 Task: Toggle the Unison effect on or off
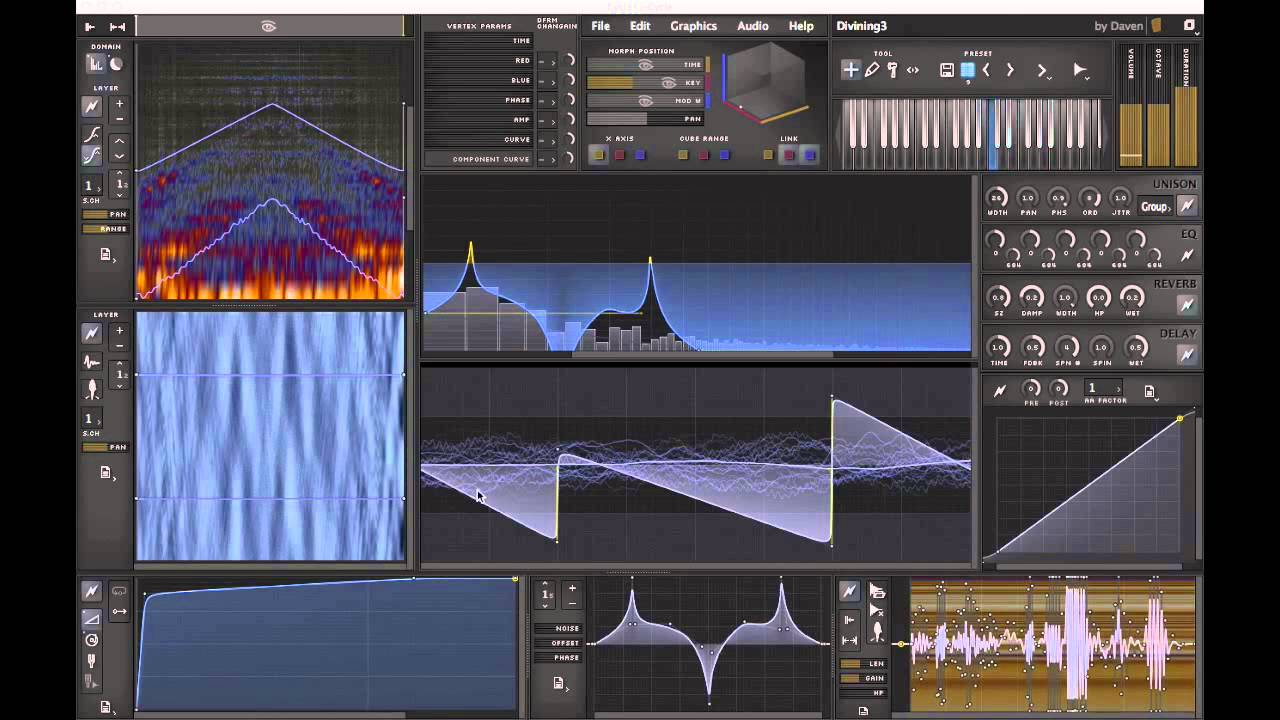tap(1187, 206)
